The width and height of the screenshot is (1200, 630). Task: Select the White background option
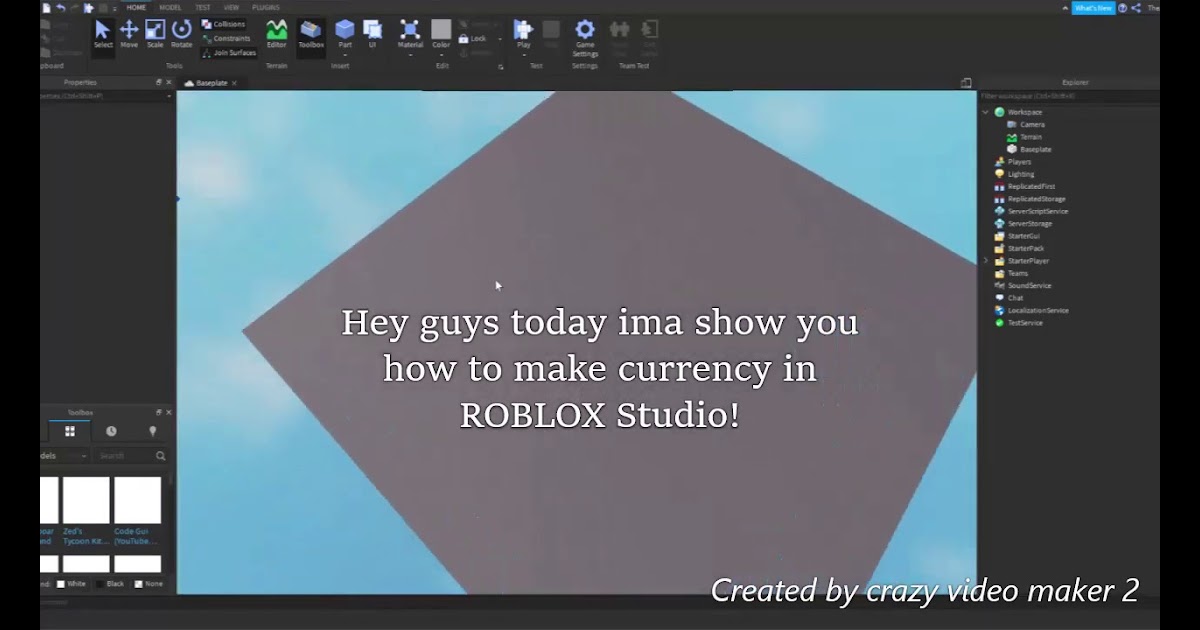72,583
